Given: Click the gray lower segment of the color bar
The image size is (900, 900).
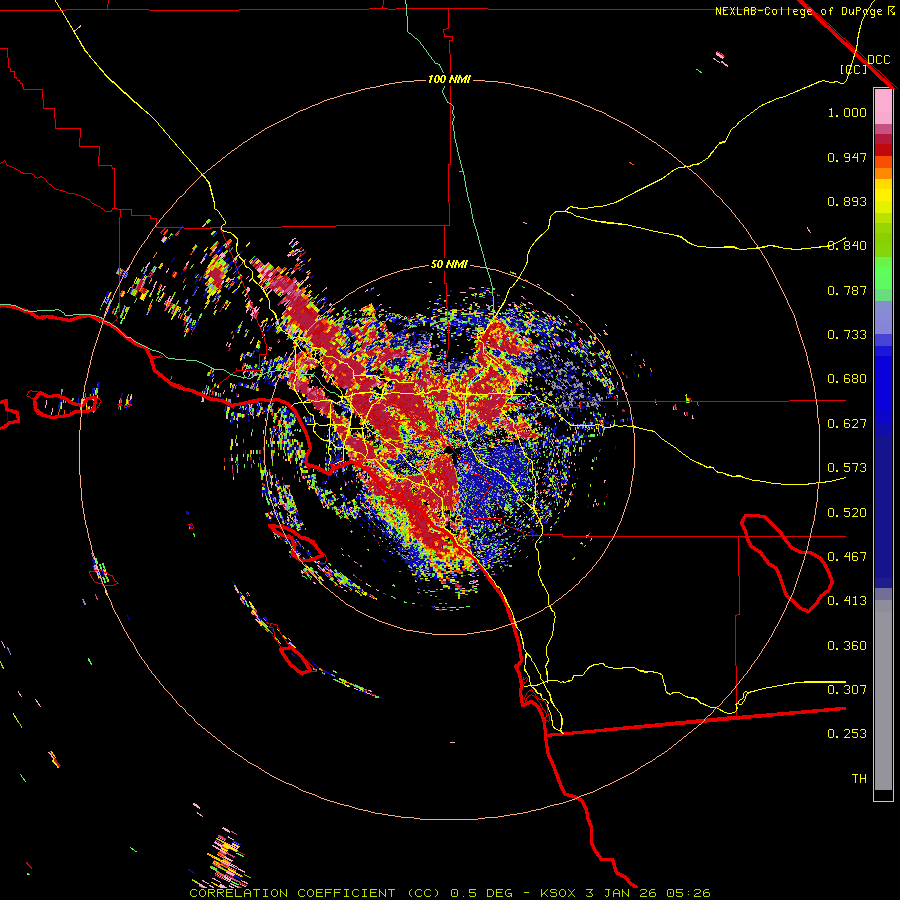Looking at the screenshot, I should [883, 695].
